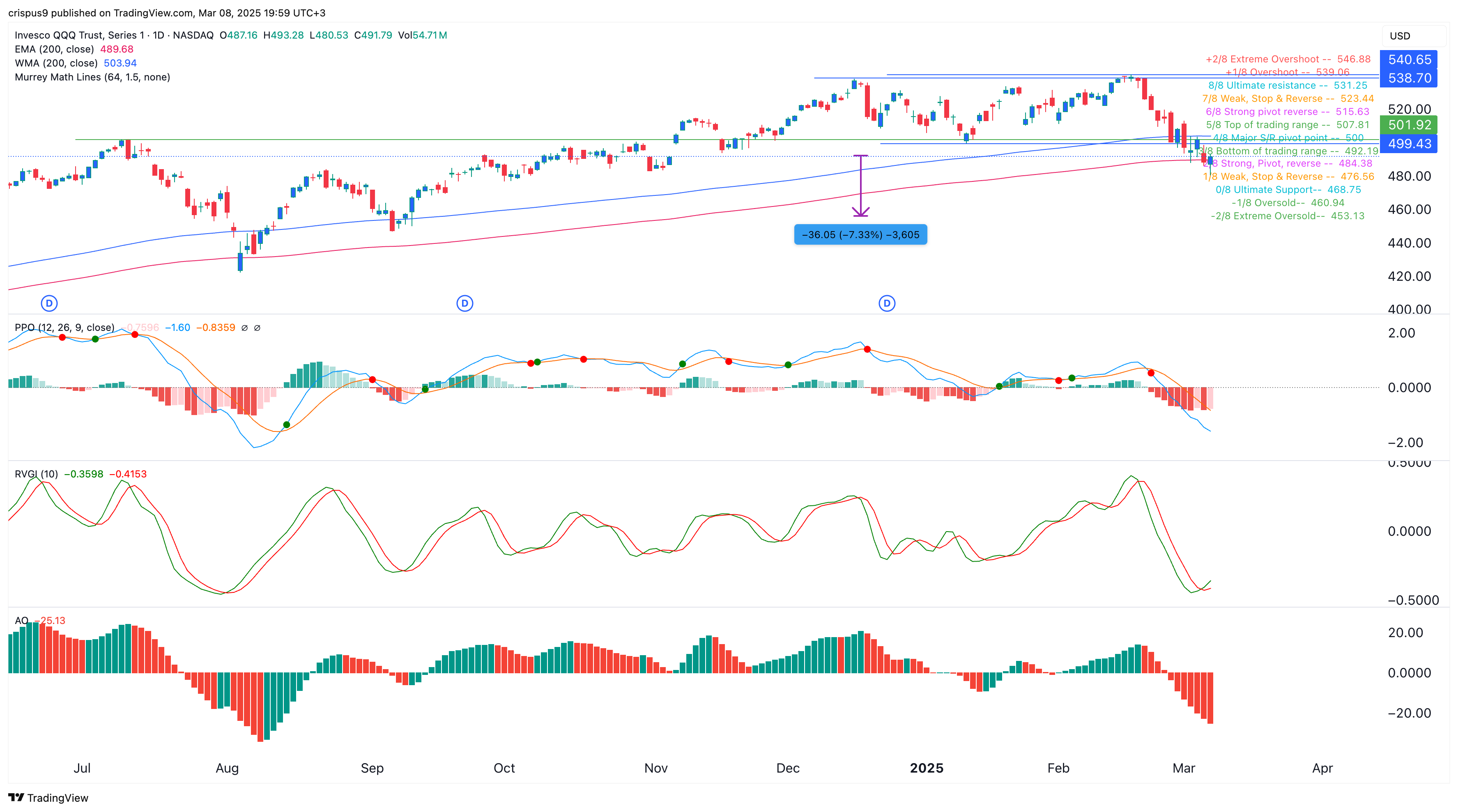Click the dividend marker under December
The height and width of the screenshot is (812, 1458).
click(x=888, y=303)
